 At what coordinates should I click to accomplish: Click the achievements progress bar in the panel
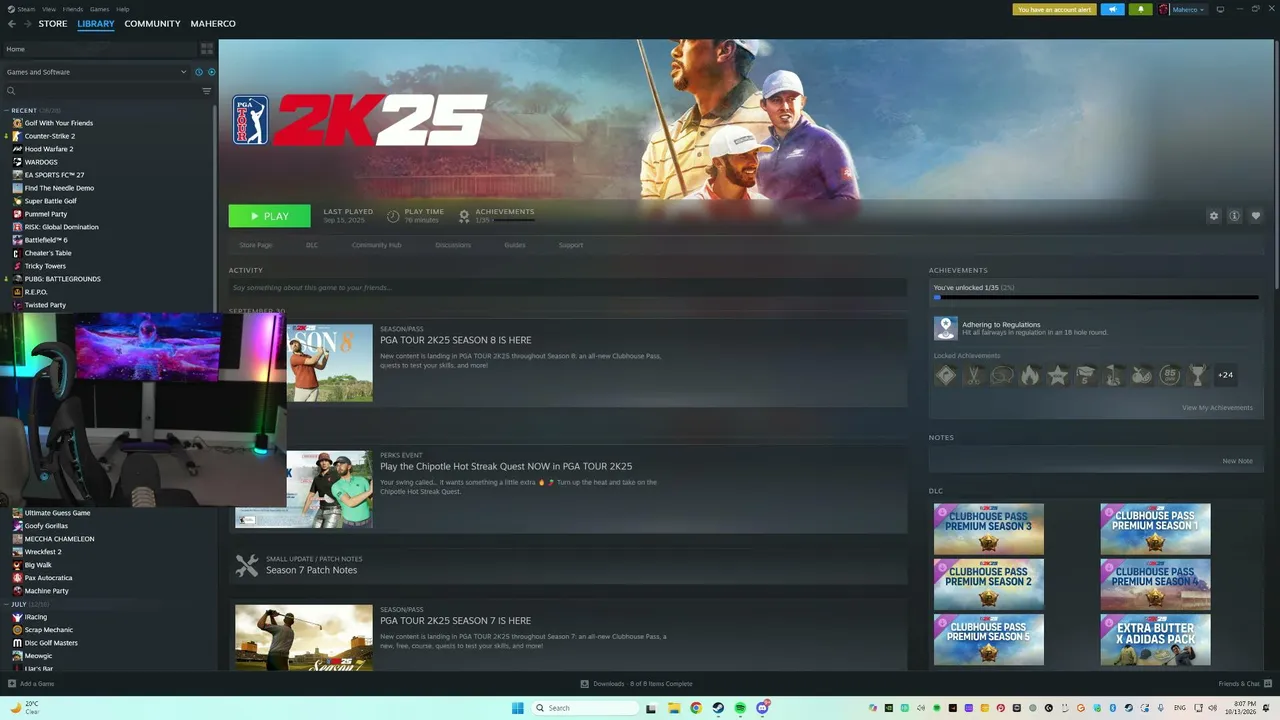1096,297
